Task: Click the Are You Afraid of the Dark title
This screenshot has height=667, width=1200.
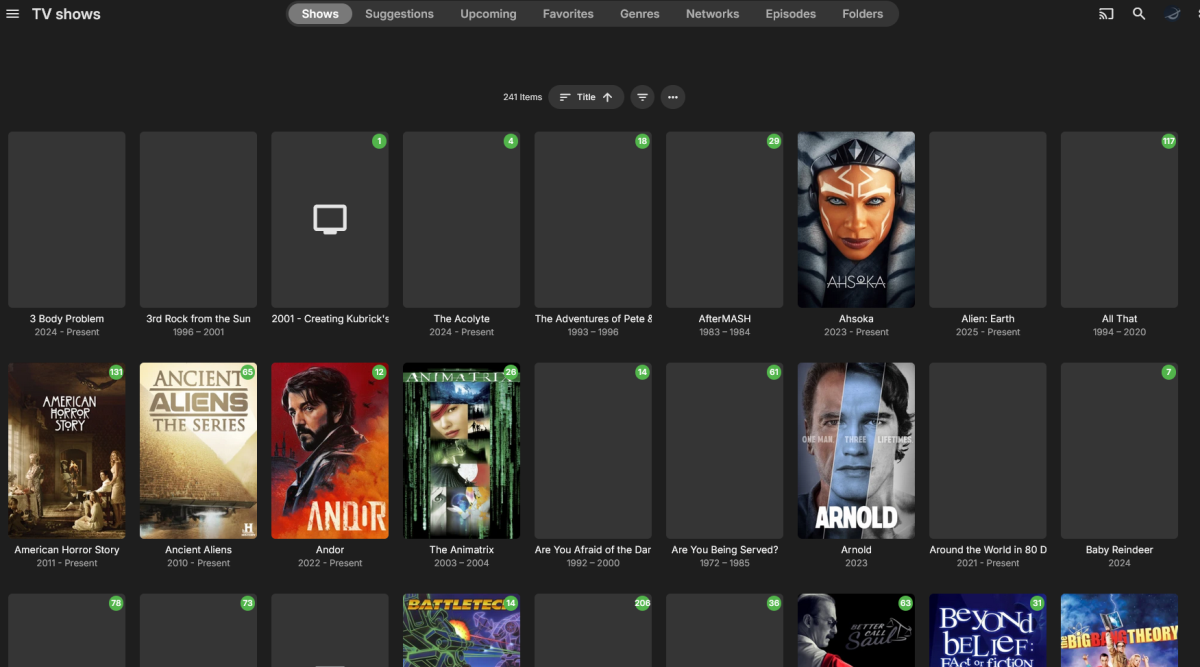Action: coord(593,550)
